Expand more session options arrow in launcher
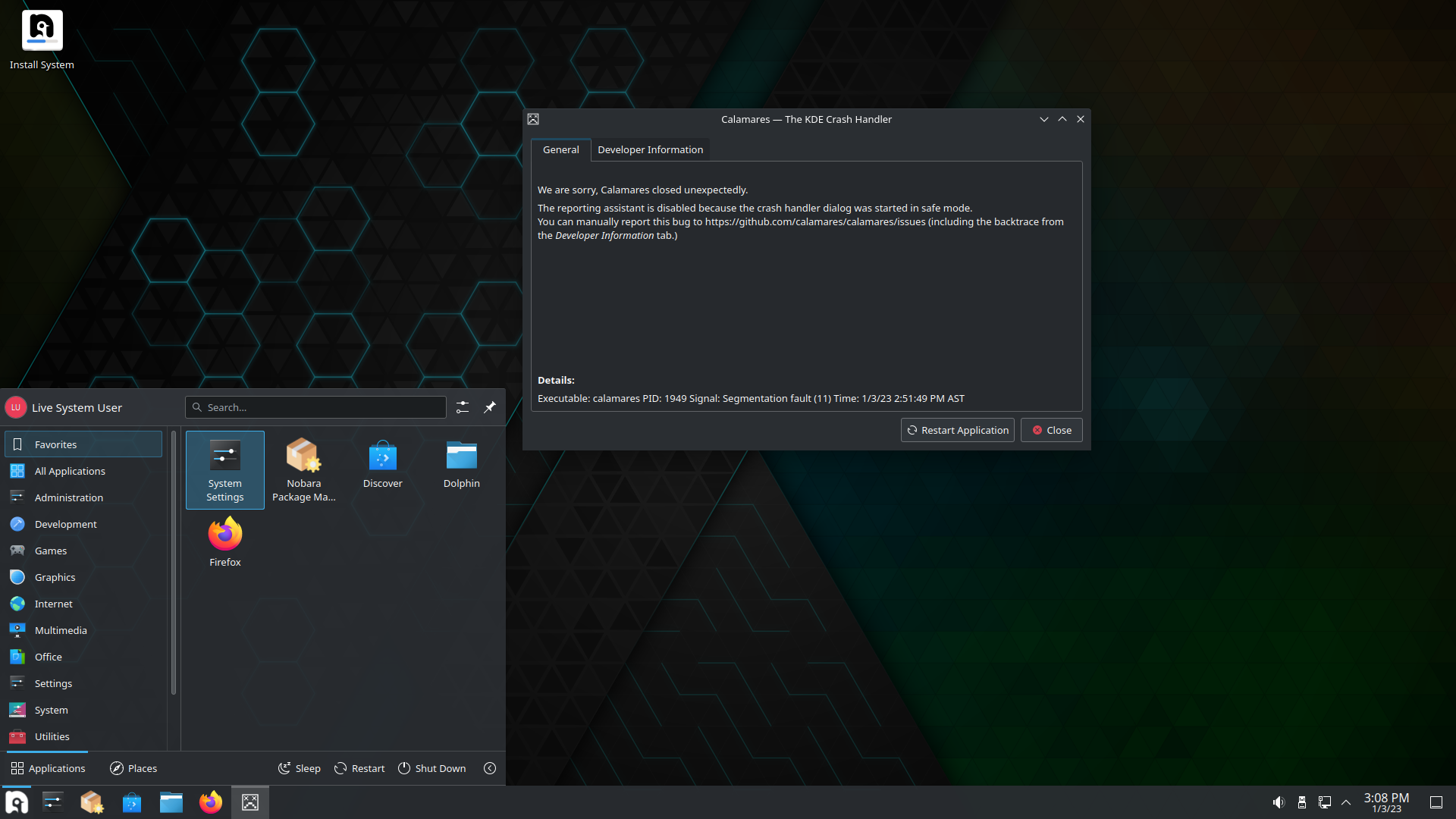1456x819 pixels. click(490, 768)
